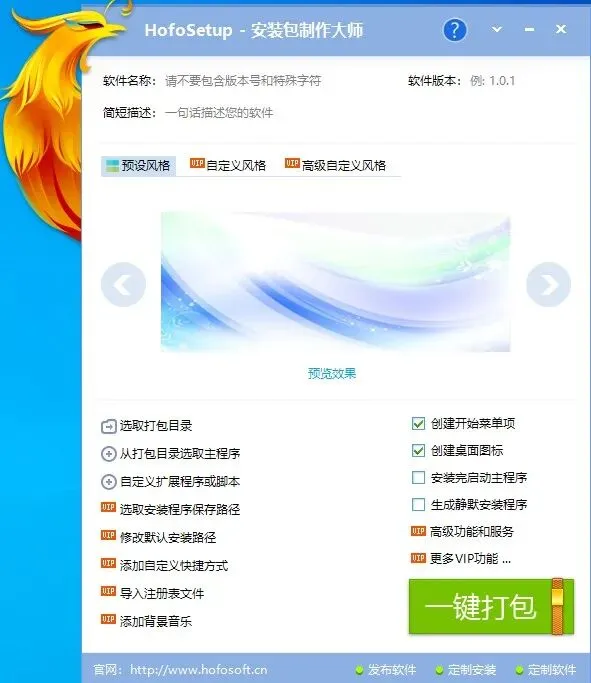The width and height of the screenshot is (591, 683).
Task: Show next style with right arrow
Action: tap(548, 284)
